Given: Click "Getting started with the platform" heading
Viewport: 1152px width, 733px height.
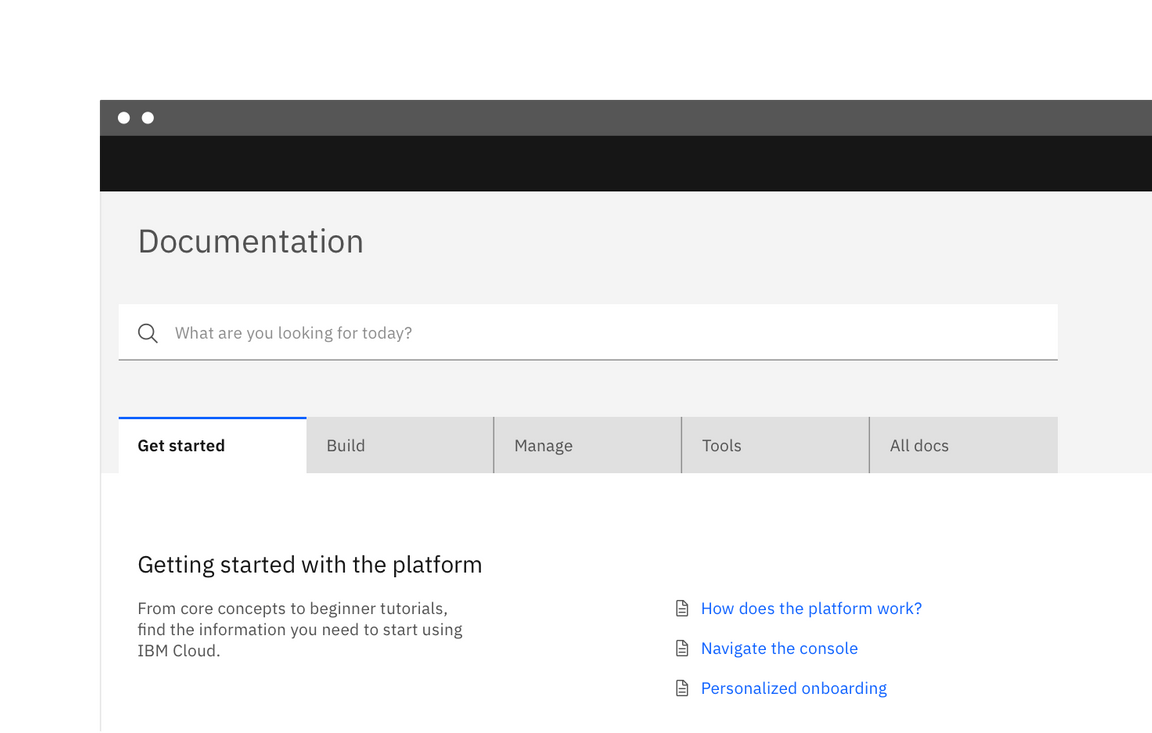Looking at the screenshot, I should point(310,564).
